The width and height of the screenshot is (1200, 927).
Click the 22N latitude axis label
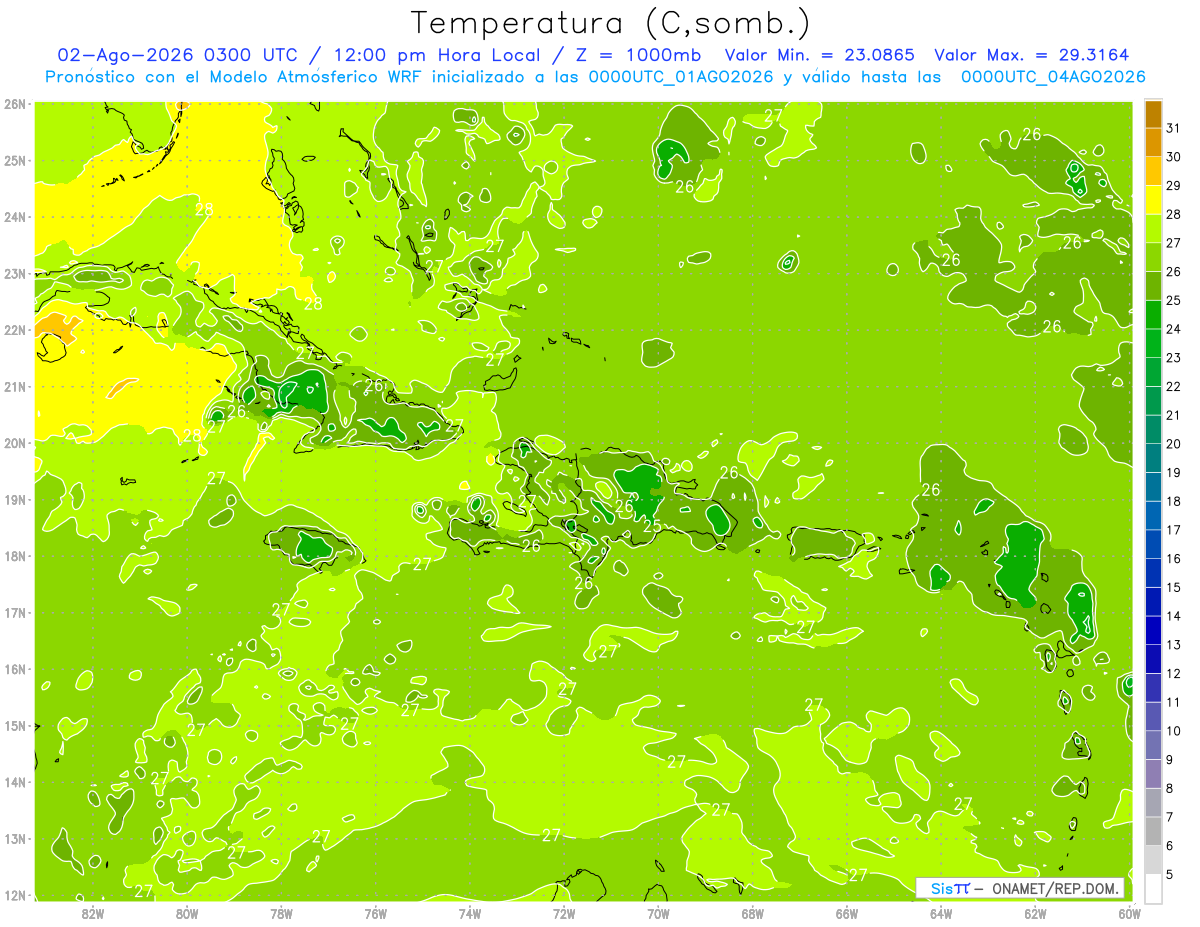15,330
